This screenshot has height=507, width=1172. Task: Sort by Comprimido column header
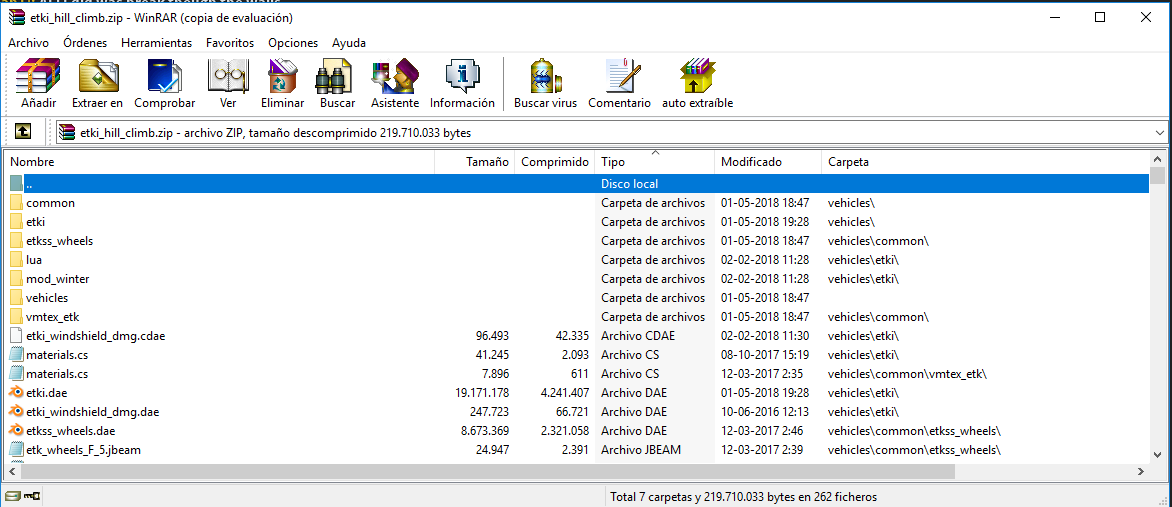tap(555, 162)
